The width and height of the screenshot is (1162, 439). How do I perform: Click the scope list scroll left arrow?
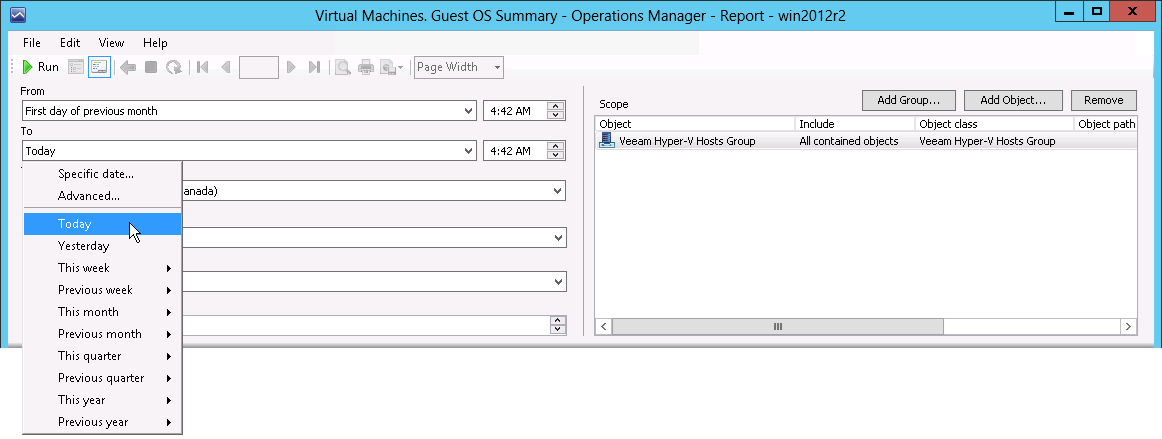tap(603, 326)
